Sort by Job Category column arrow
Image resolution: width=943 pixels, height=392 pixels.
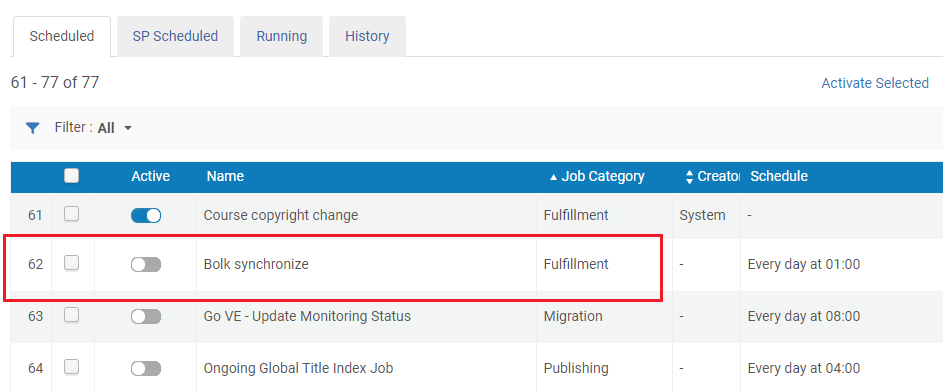pyautogui.click(x=553, y=177)
